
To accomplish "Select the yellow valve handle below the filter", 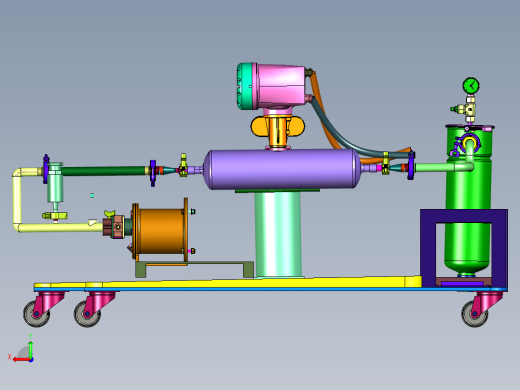I will (x=55, y=216).
